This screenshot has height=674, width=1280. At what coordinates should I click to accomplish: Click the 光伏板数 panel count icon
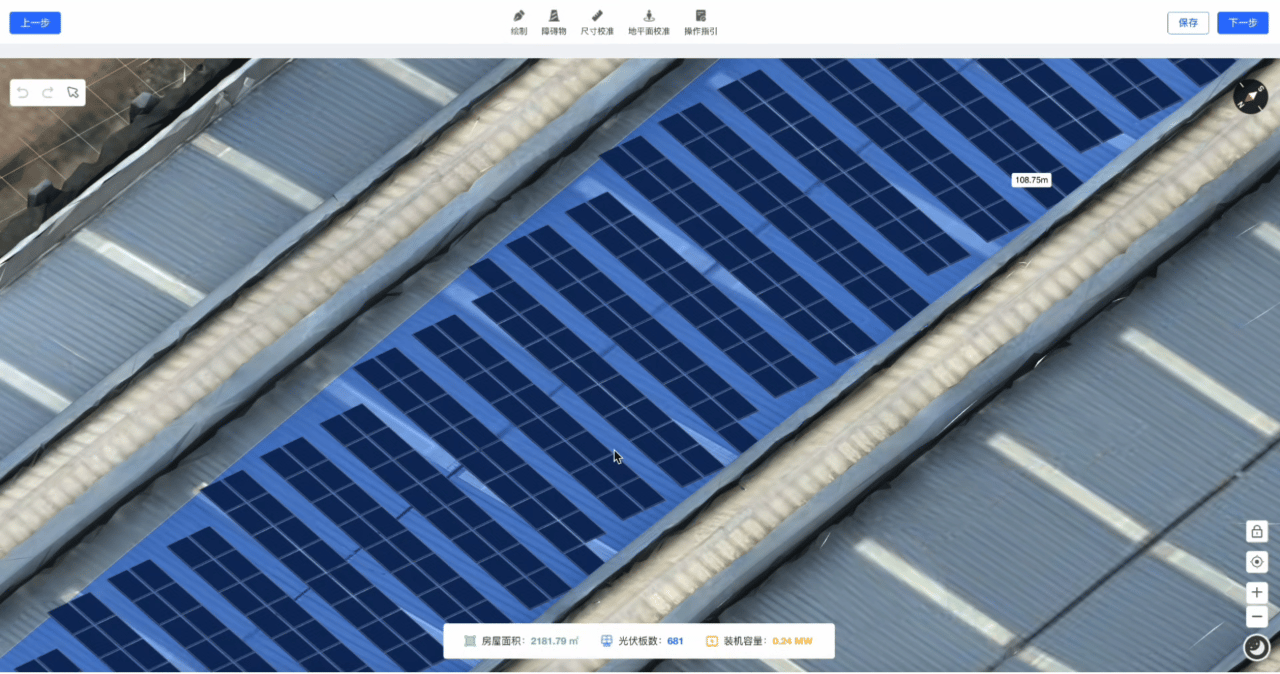coord(606,641)
